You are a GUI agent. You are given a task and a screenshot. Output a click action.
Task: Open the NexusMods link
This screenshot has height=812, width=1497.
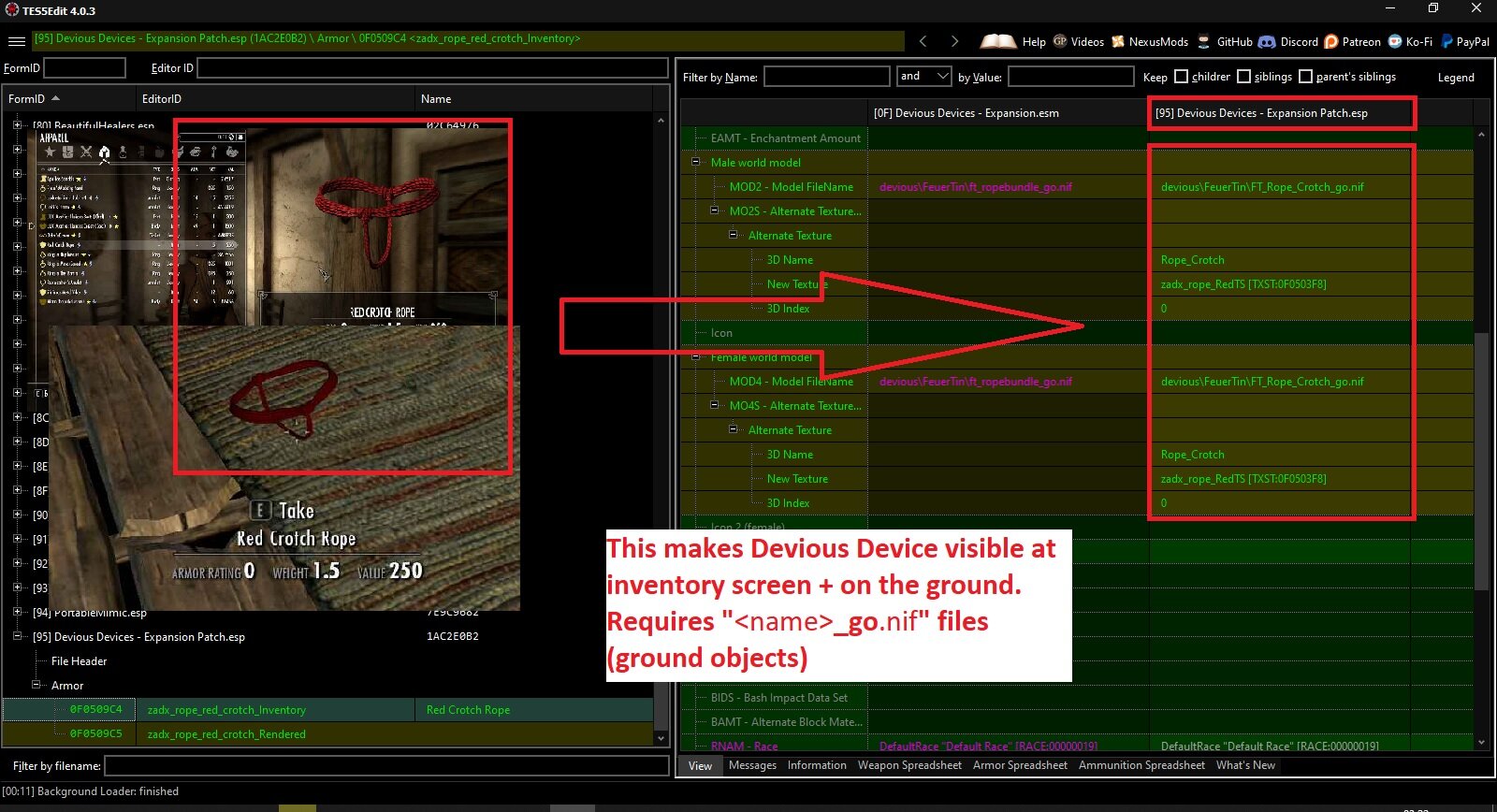(x=1158, y=41)
